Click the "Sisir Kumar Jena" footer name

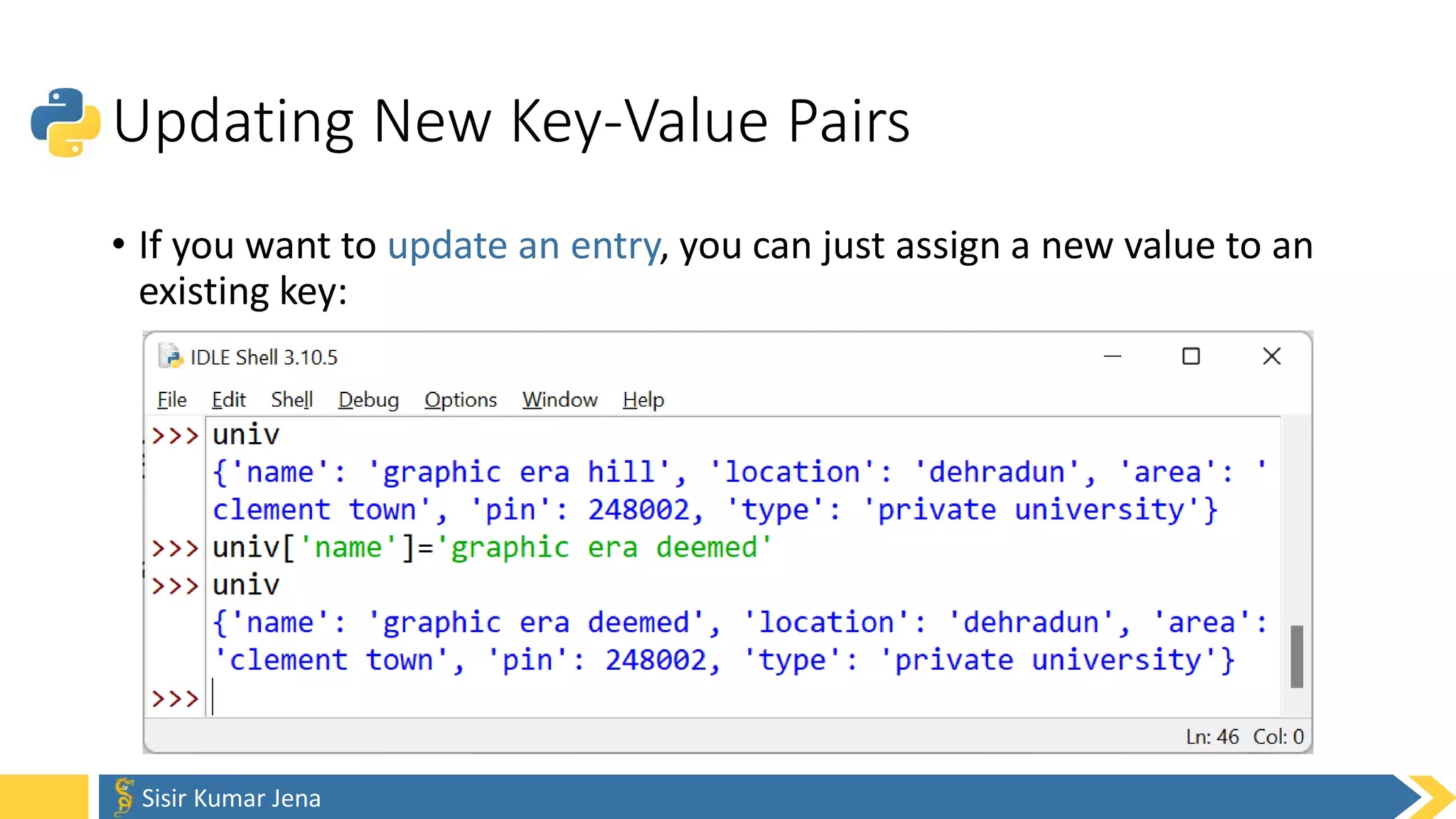tap(231, 798)
